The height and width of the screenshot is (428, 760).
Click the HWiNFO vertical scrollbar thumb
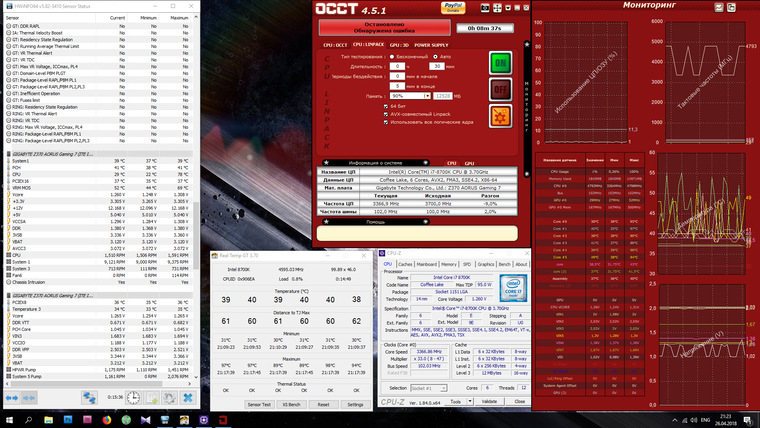coord(196,235)
